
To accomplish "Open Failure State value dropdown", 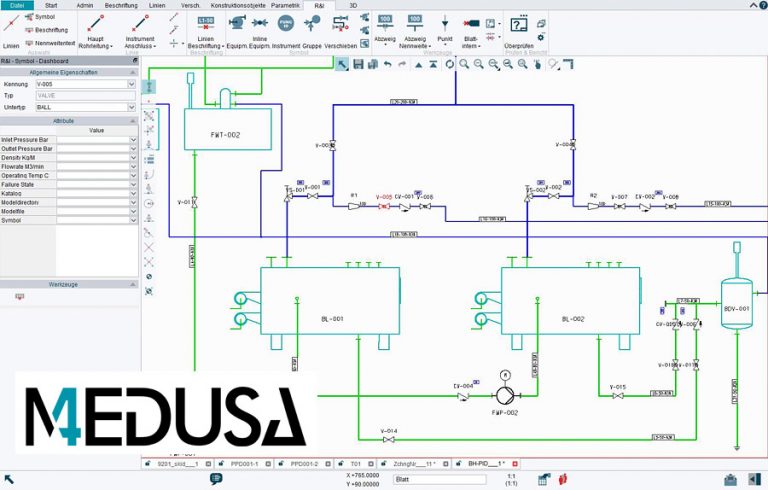I will click(x=133, y=185).
